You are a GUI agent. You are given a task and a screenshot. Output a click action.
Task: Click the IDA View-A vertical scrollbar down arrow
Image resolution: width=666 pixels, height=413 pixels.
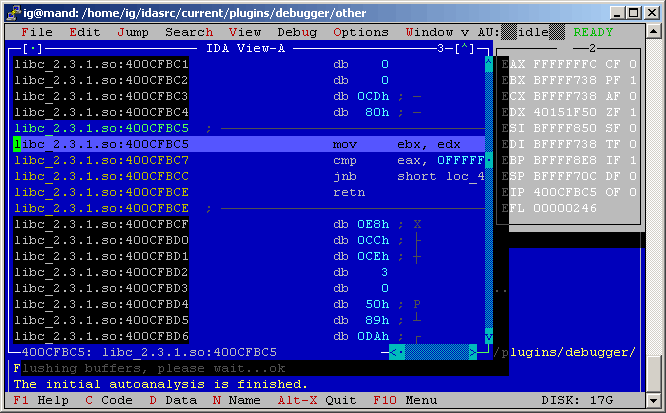pyautogui.click(x=488, y=336)
